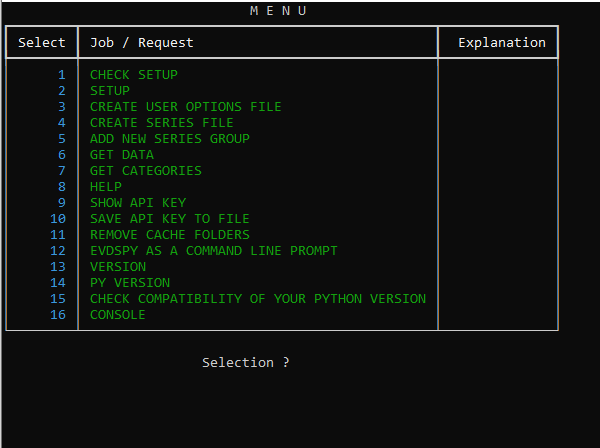The width and height of the screenshot is (600, 448).
Task: Select CREATE SERIES FILE option
Action: [x=162, y=123]
